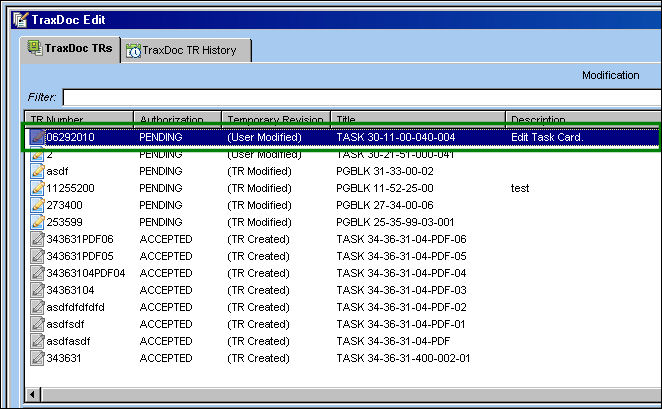This screenshot has width=662, height=409.
Task: Click the pencil icon for TR 2
Action: click(x=37, y=154)
